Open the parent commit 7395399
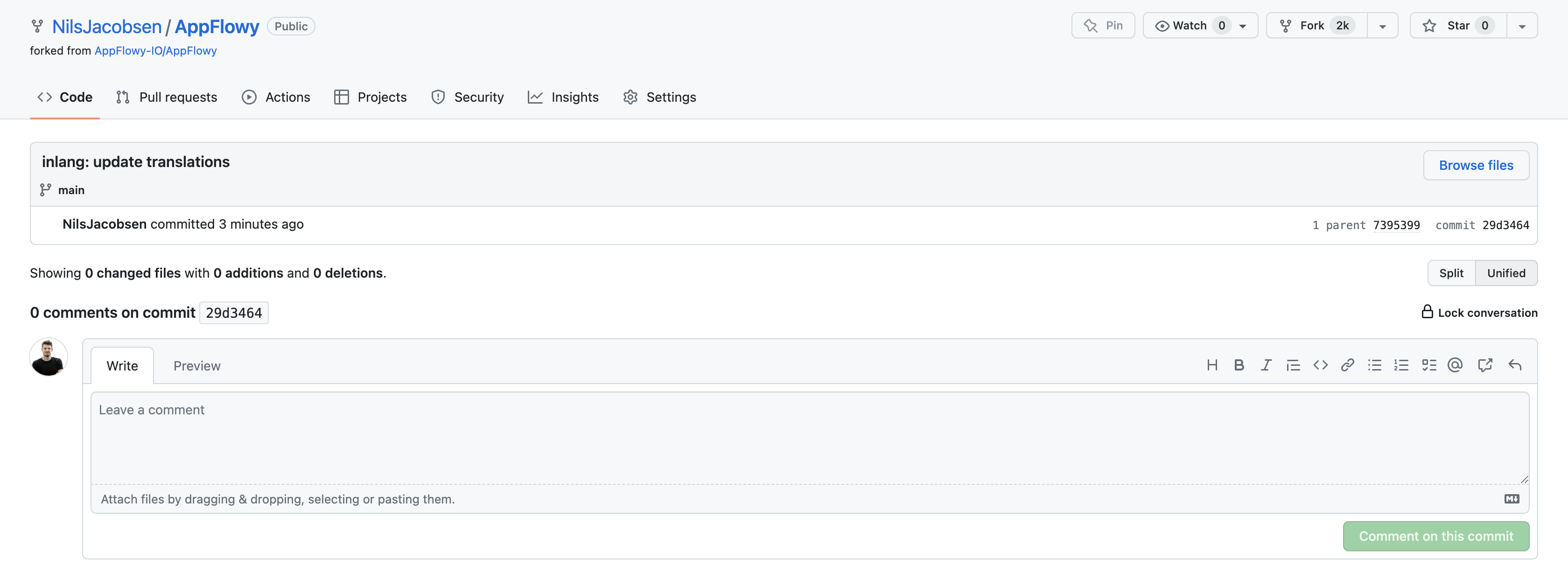This screenshot has height=587, width=1568. pos(1396,225)
